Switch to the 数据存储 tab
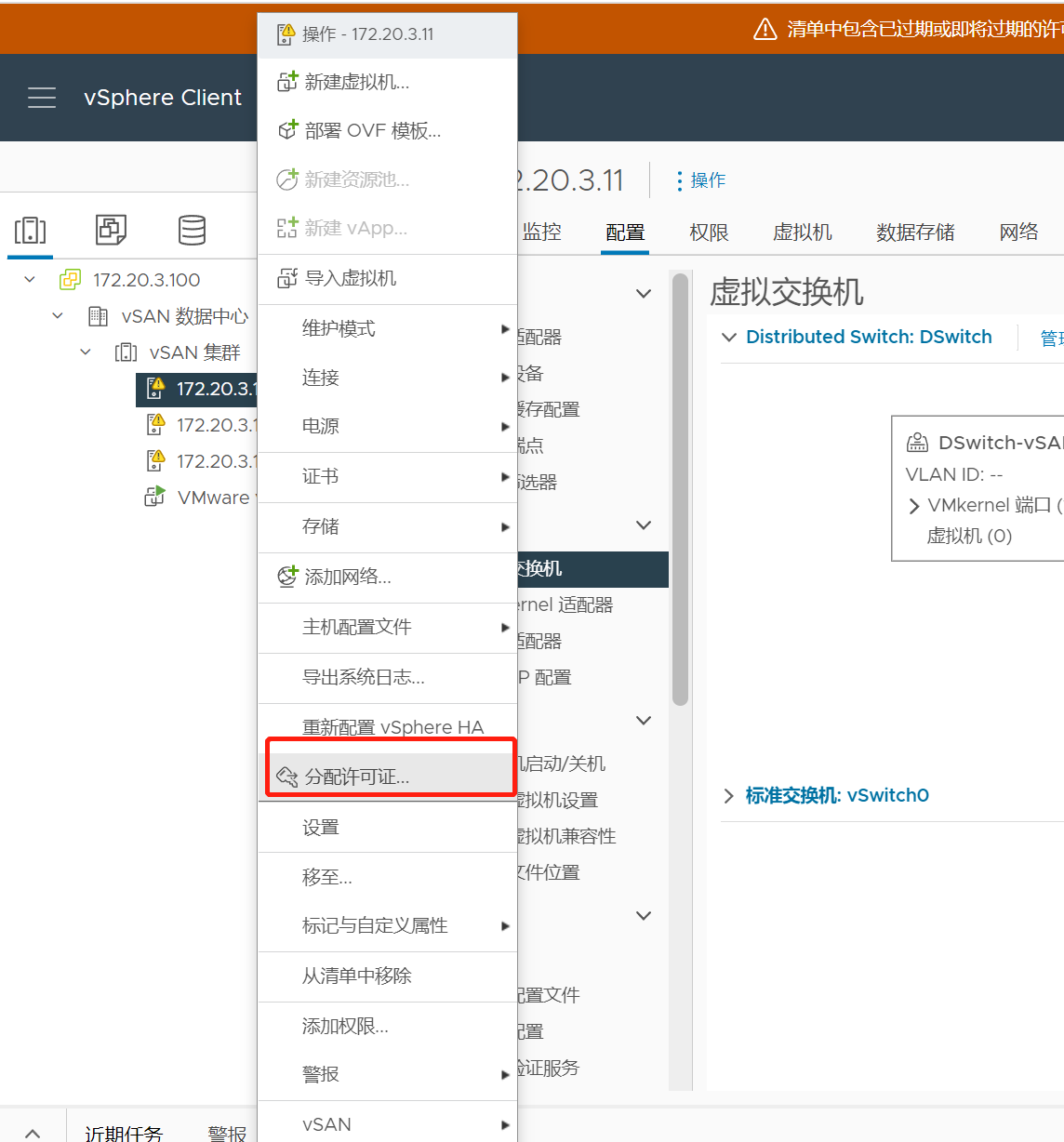 click(x=915, y=232)
